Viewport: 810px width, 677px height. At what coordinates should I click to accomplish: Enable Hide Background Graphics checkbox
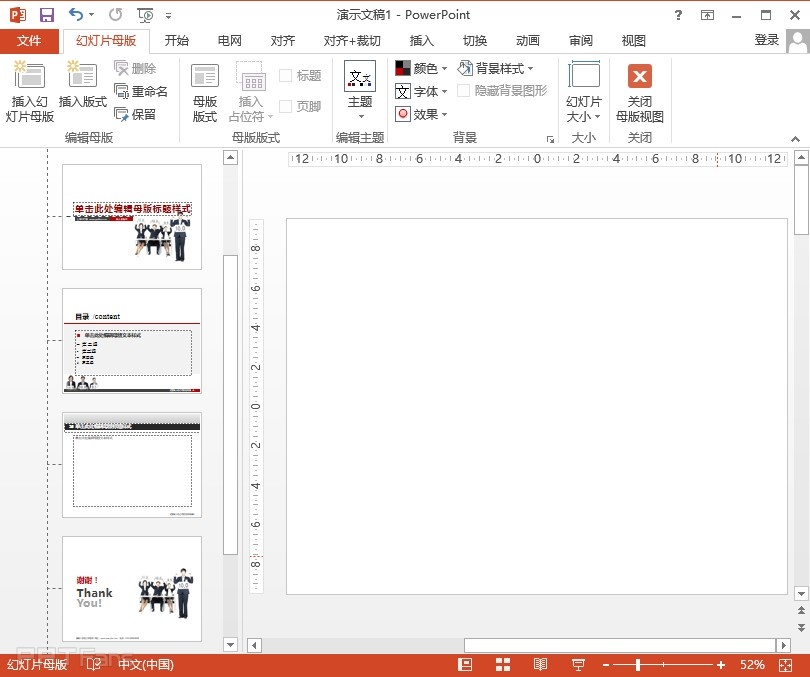click(x=464, y=91)
